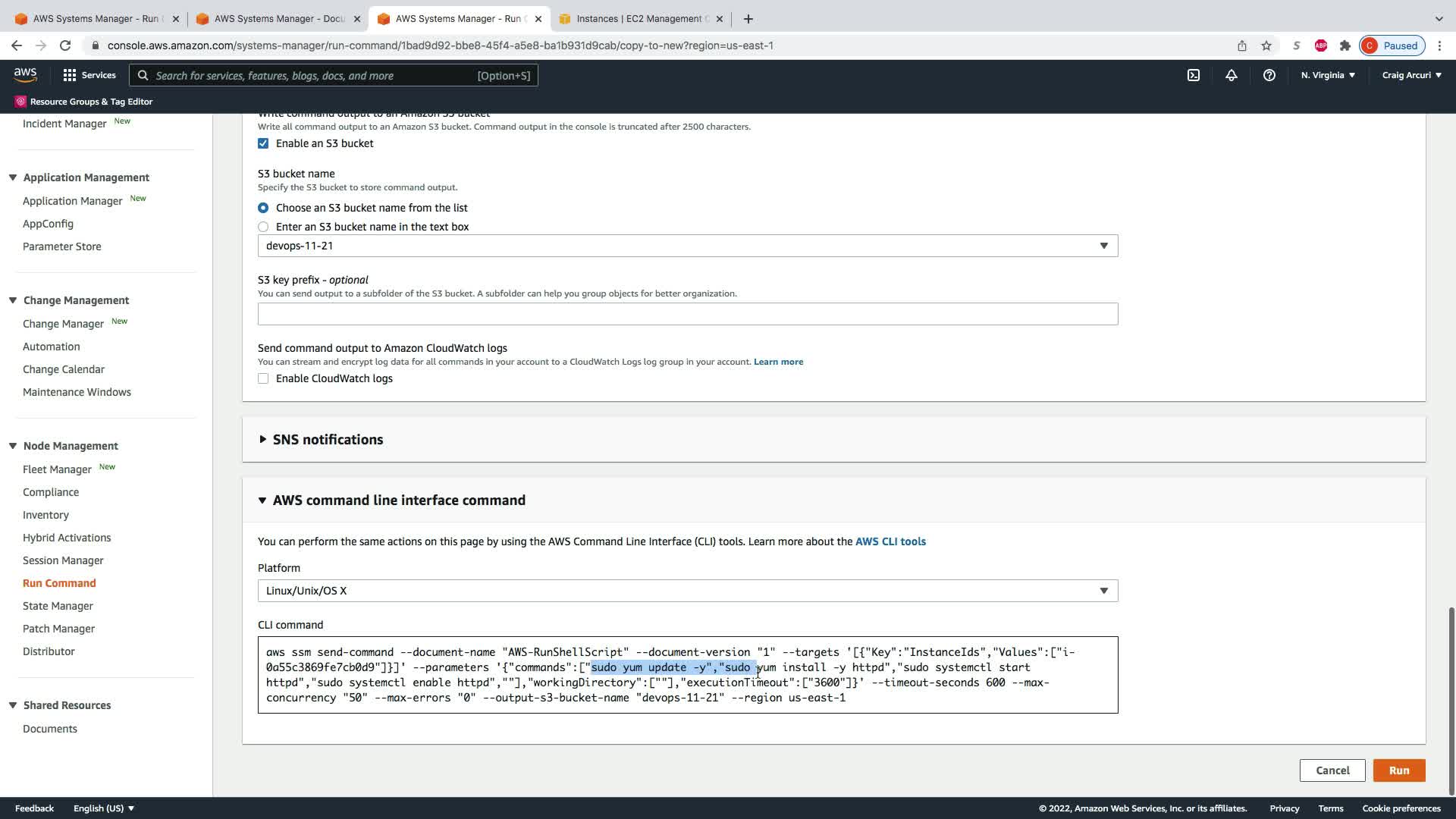Open the AWS CLI tools link

890,541
